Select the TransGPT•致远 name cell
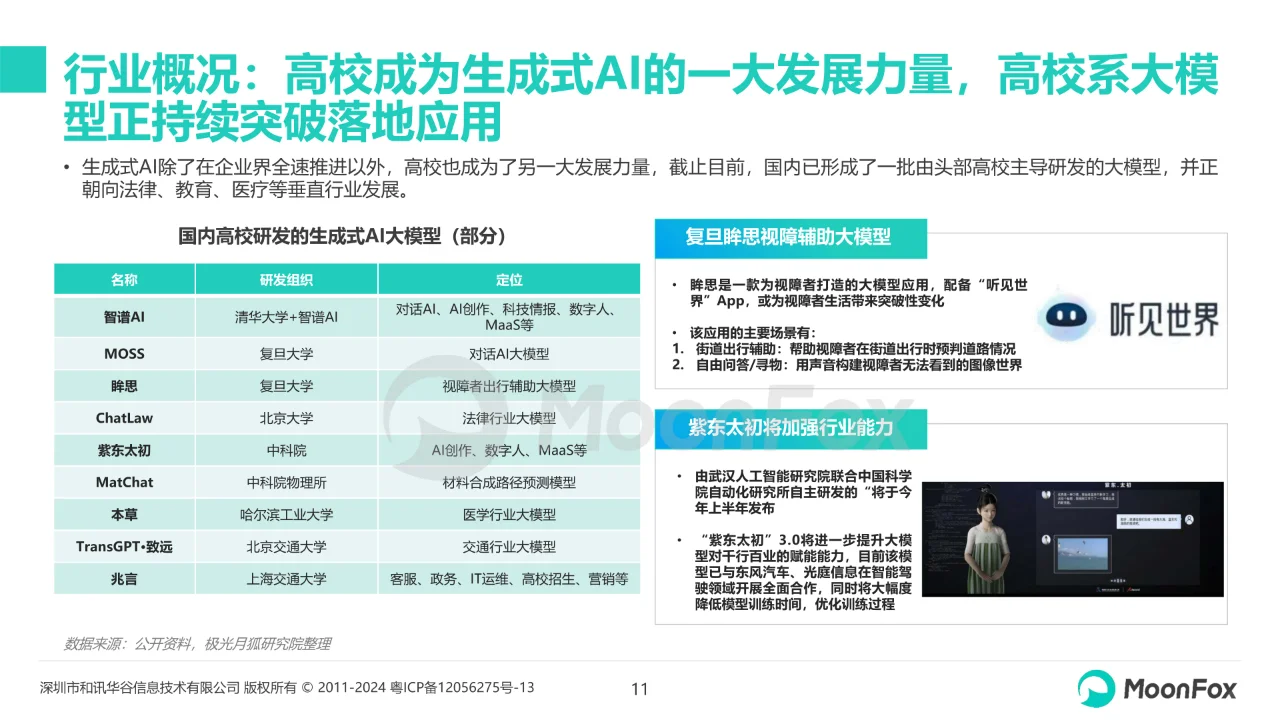This screenshot has height=720, width=1280. [124, 547]
